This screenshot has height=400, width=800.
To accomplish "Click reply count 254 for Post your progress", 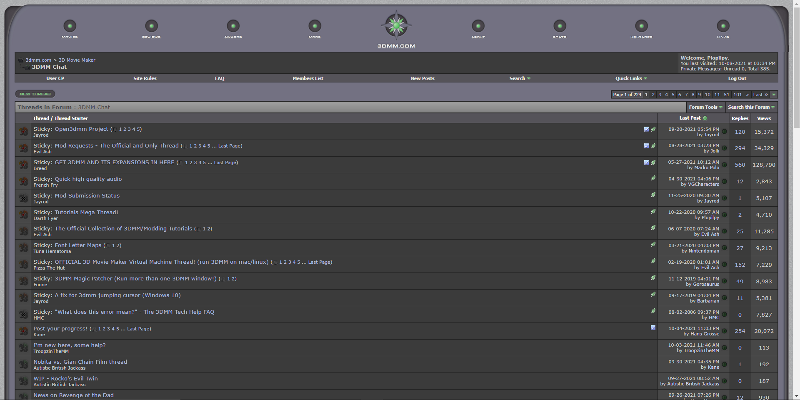I will 740,331.
